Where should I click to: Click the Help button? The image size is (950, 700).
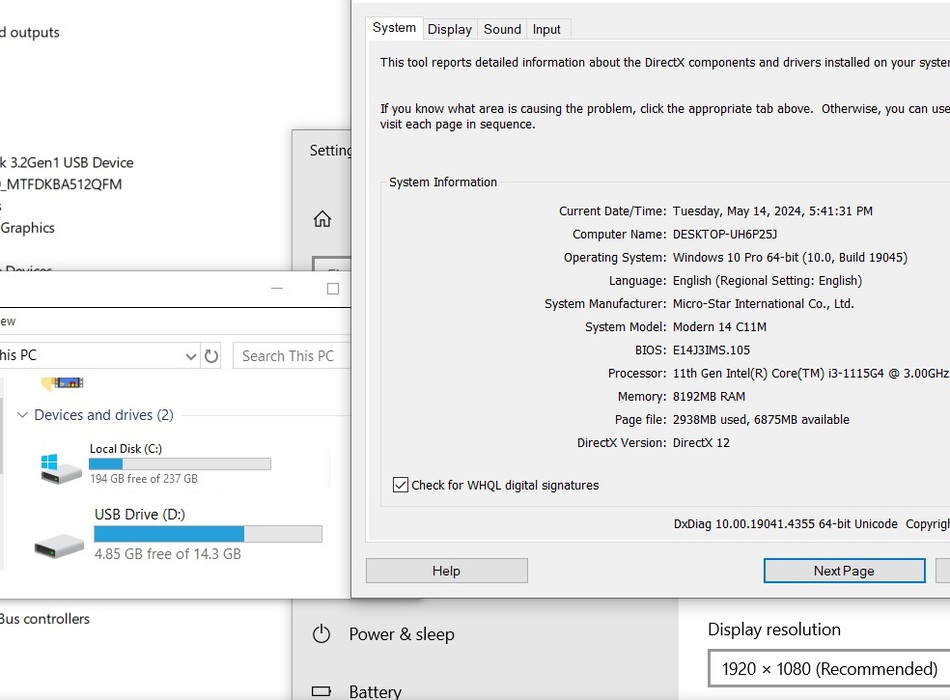pyautogui.click(x=446, y=571)
